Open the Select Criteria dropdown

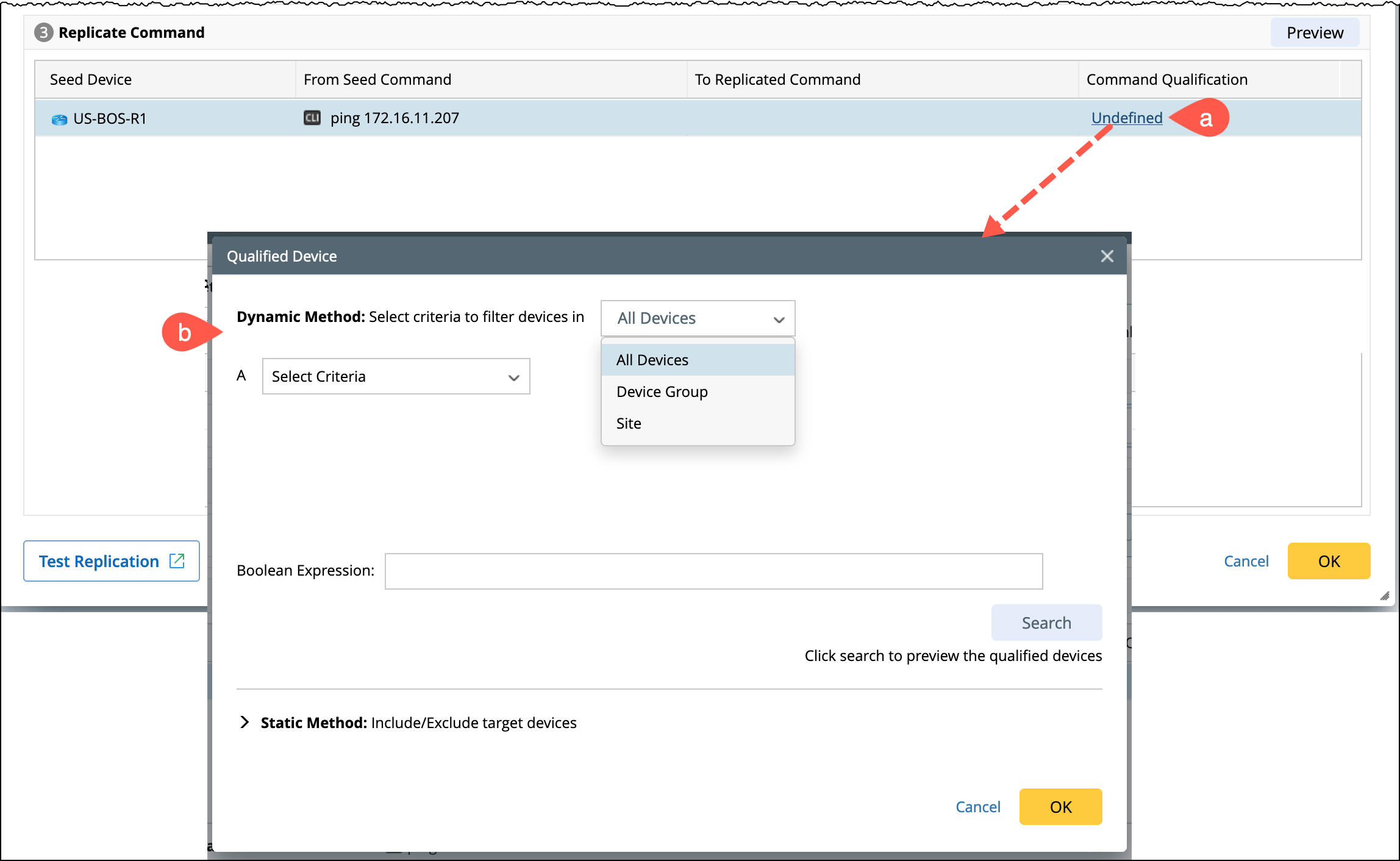click(396, 377)
